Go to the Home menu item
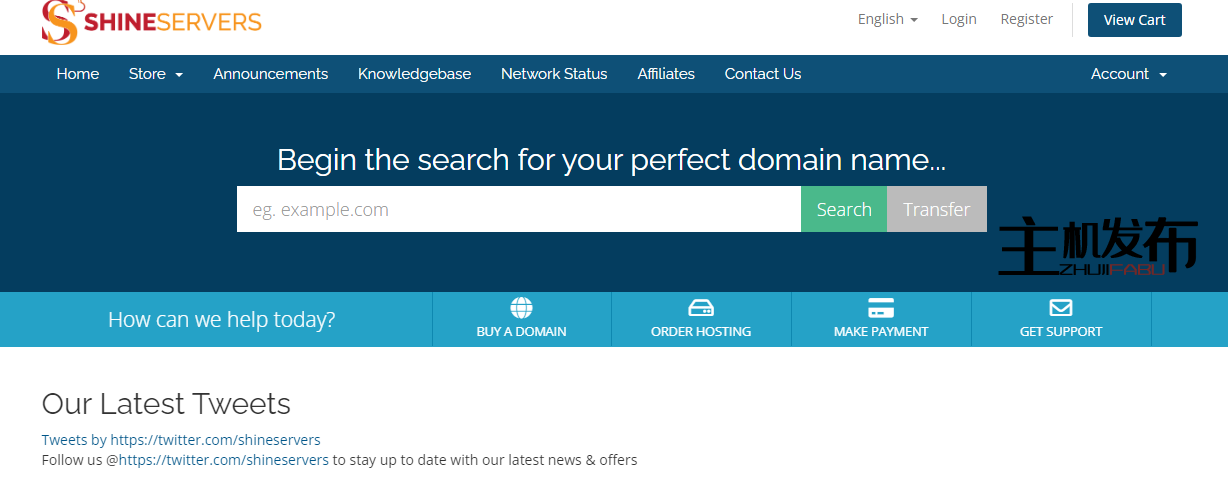 pyautogui.click(x=78, y=74)
